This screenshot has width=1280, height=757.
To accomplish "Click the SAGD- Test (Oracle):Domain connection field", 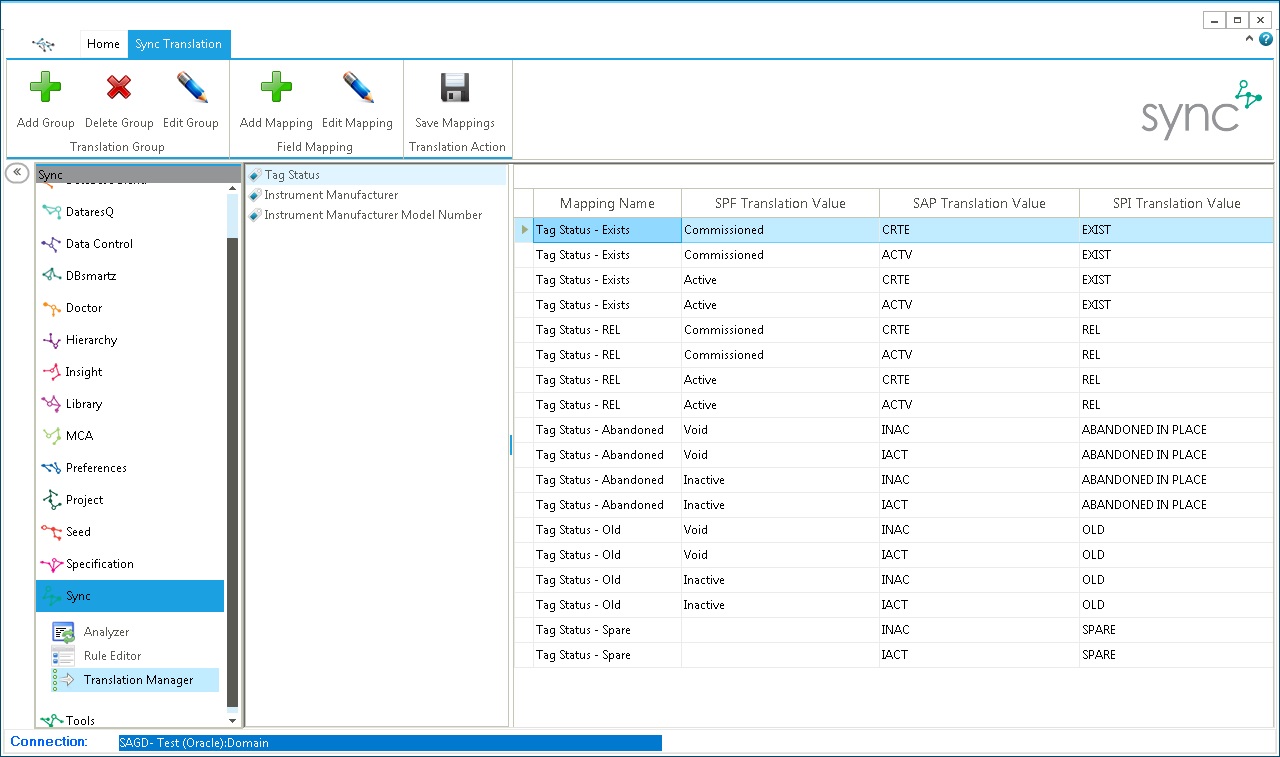I will (x=390, y=743).
